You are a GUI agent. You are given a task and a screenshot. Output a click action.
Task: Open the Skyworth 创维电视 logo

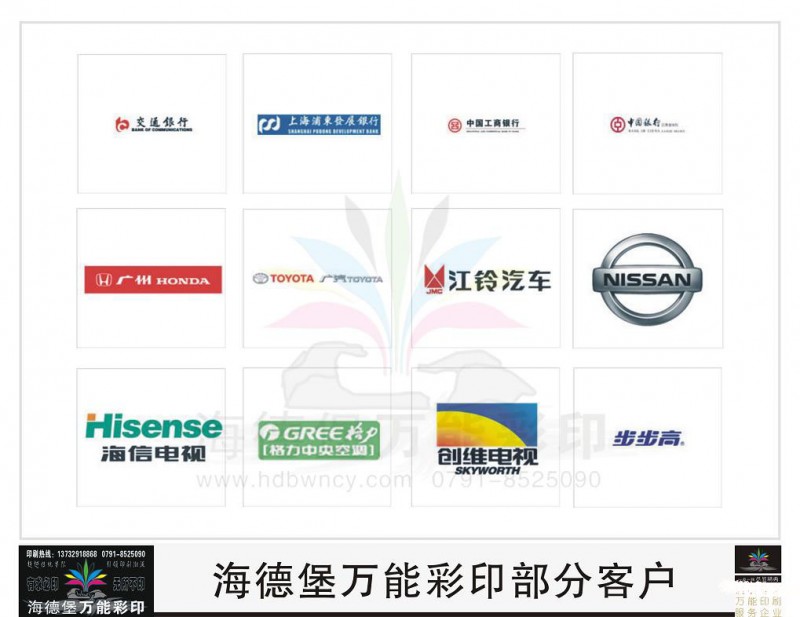(x=487, y=439)
